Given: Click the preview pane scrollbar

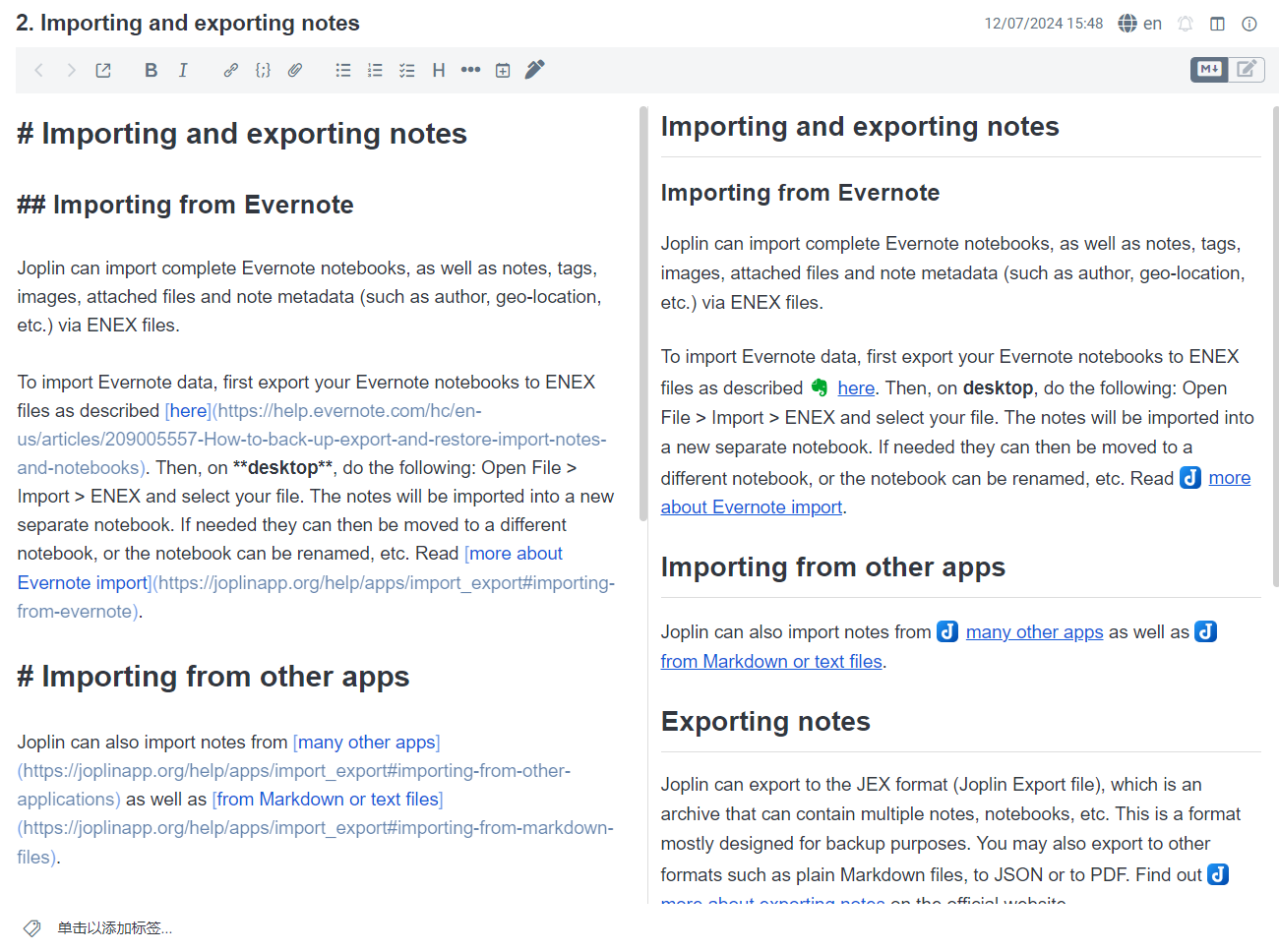Looking at the screenshot, I should click(1275, 344).
